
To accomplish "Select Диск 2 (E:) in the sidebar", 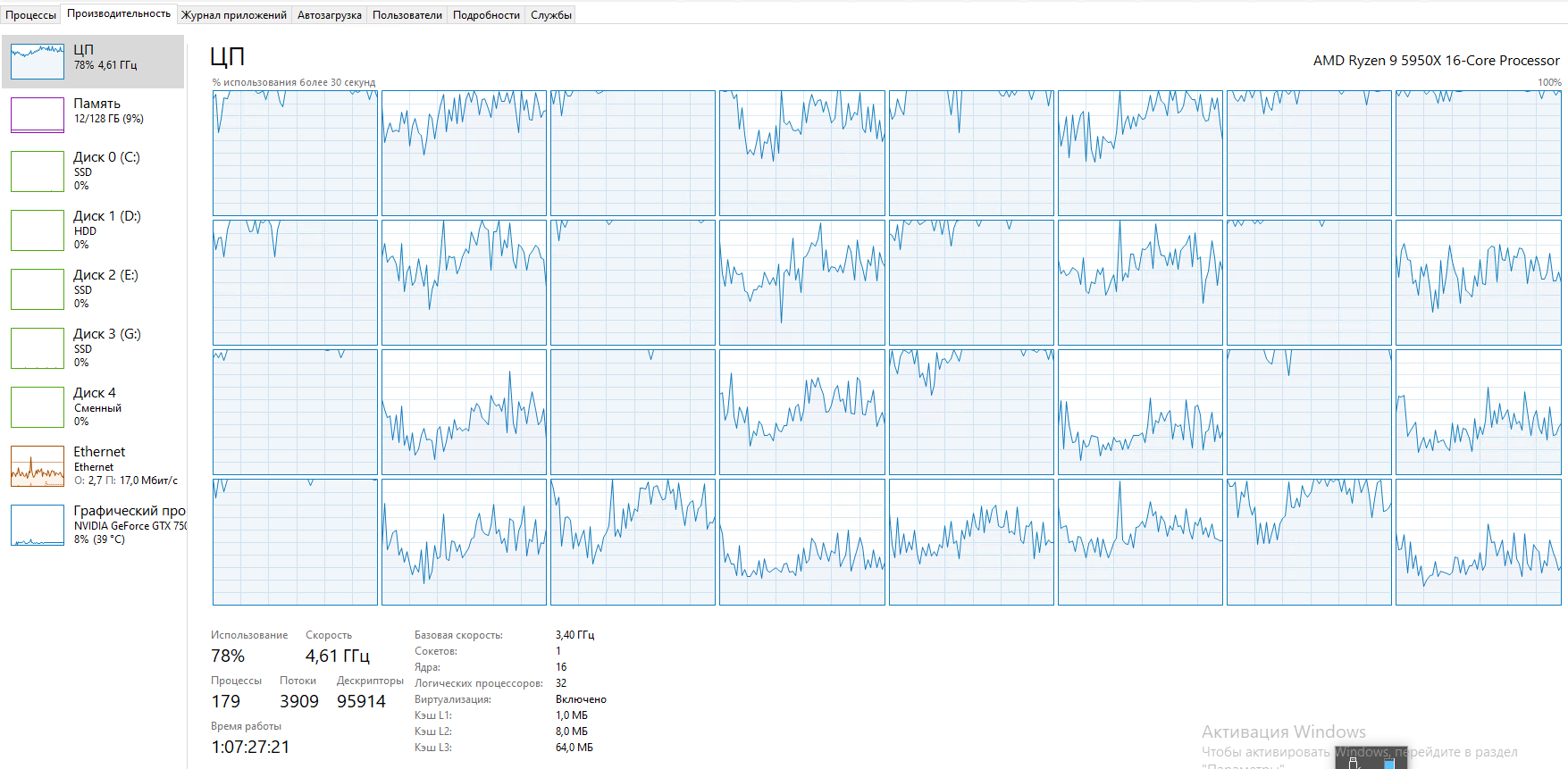I will click(x=93, y=288).
